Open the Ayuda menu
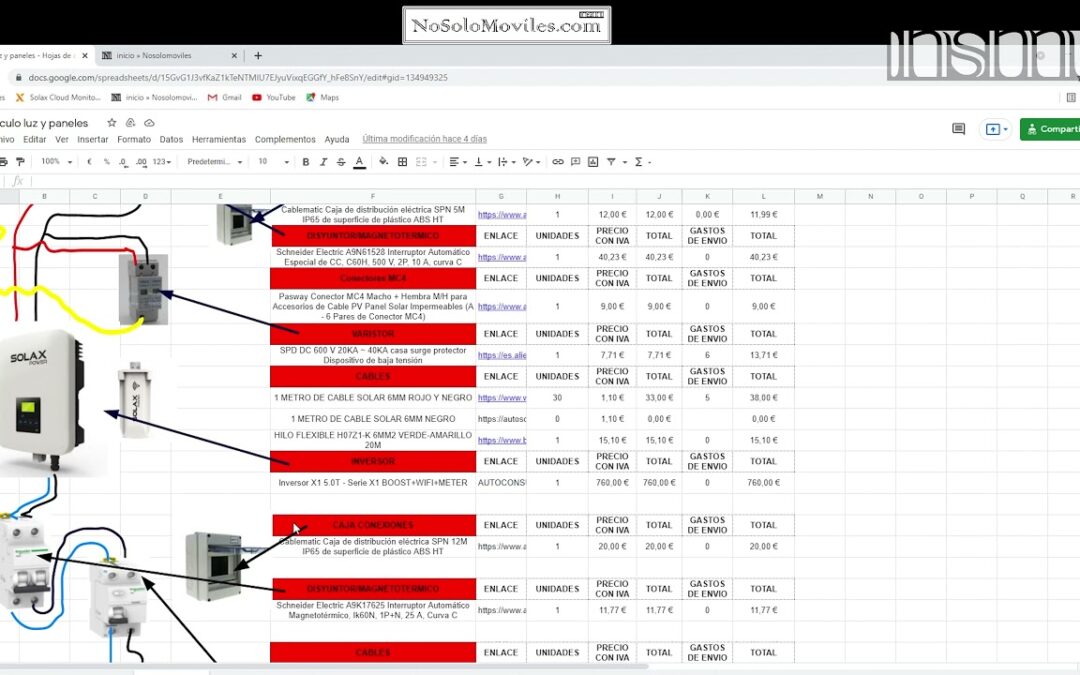Image resolution: width=1080 pixels, height=675 pixels. [337, 139]
